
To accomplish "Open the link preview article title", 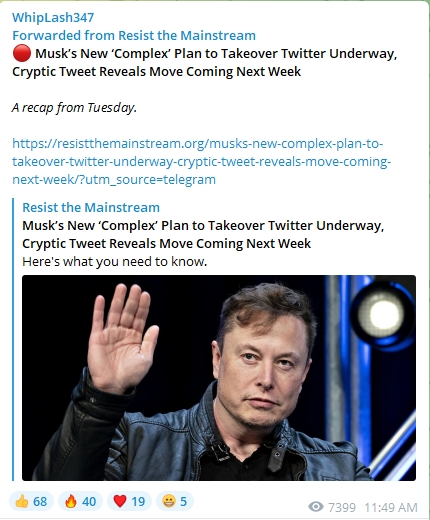I will (x=203, y=234).
